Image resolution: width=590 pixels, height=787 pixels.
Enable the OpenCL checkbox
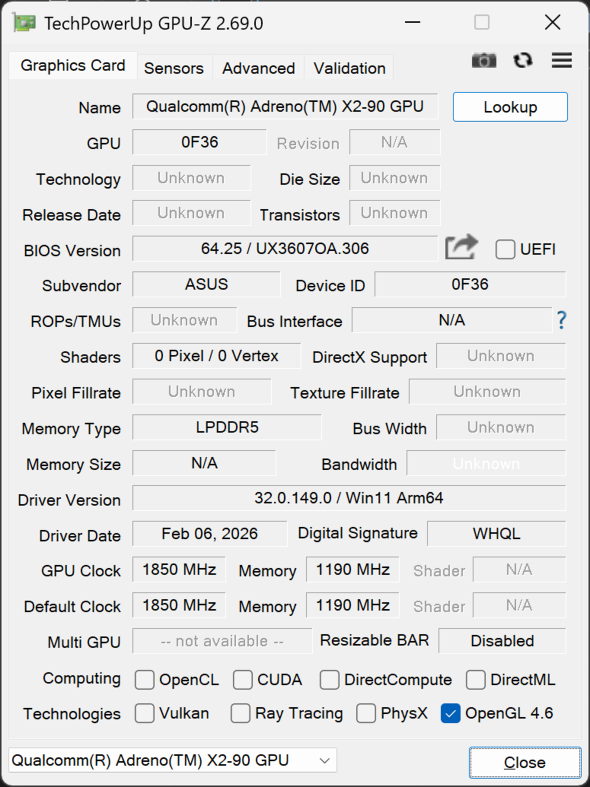144,680
